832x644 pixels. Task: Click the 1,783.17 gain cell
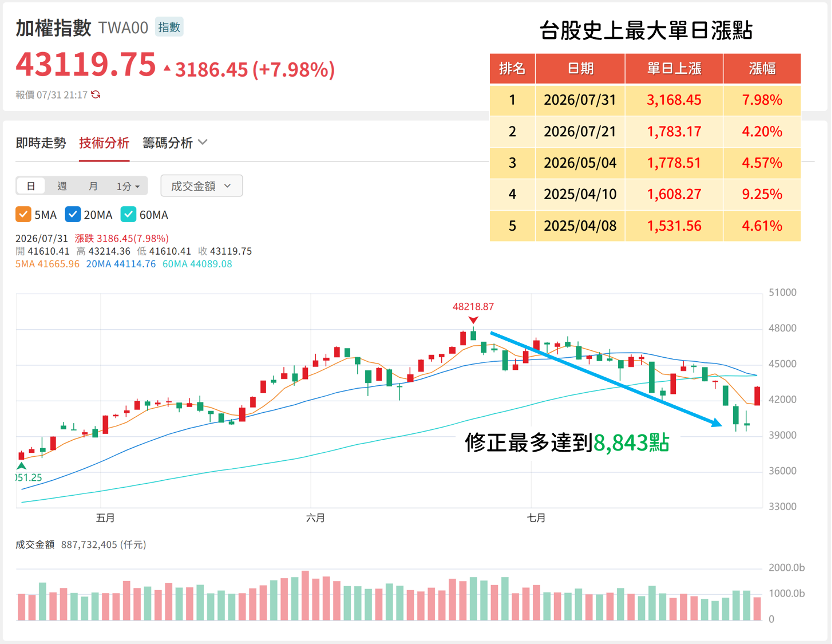point(674,131)
